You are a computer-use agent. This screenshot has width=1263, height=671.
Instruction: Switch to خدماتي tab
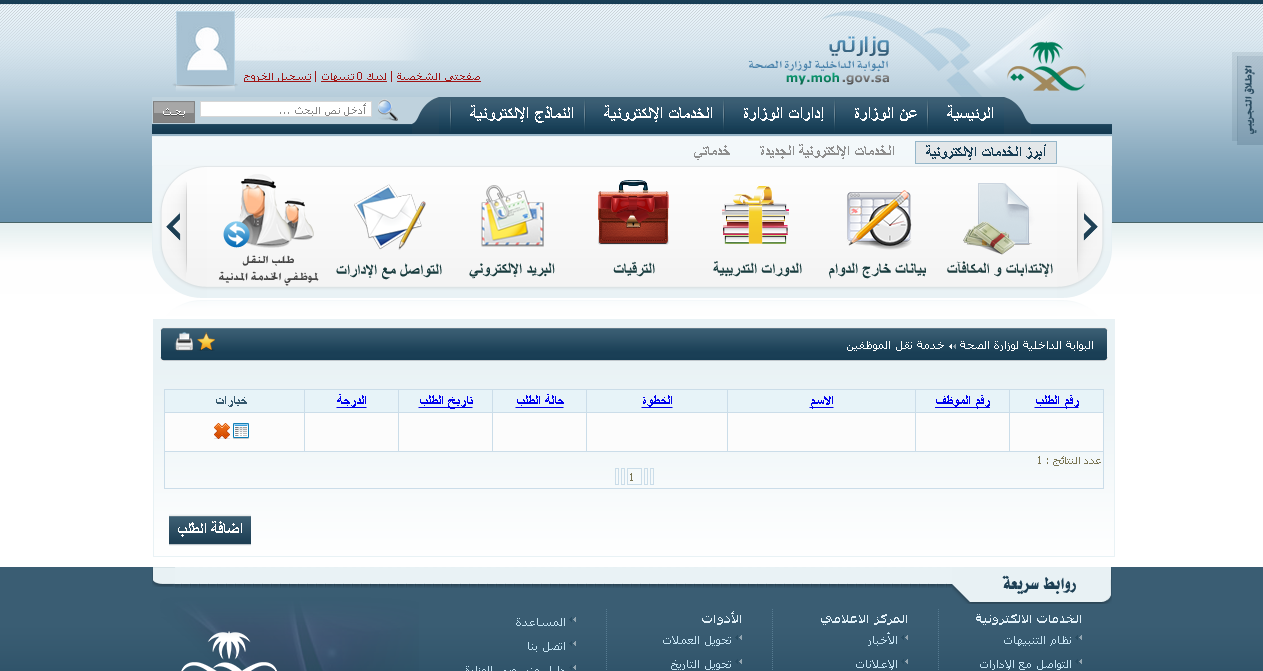click(x=711, y=152)
